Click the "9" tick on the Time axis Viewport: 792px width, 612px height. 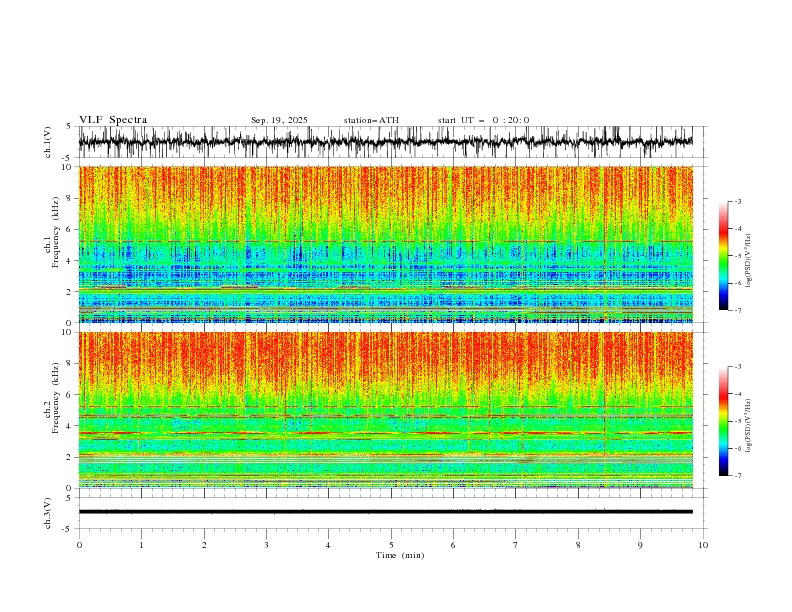640,545
